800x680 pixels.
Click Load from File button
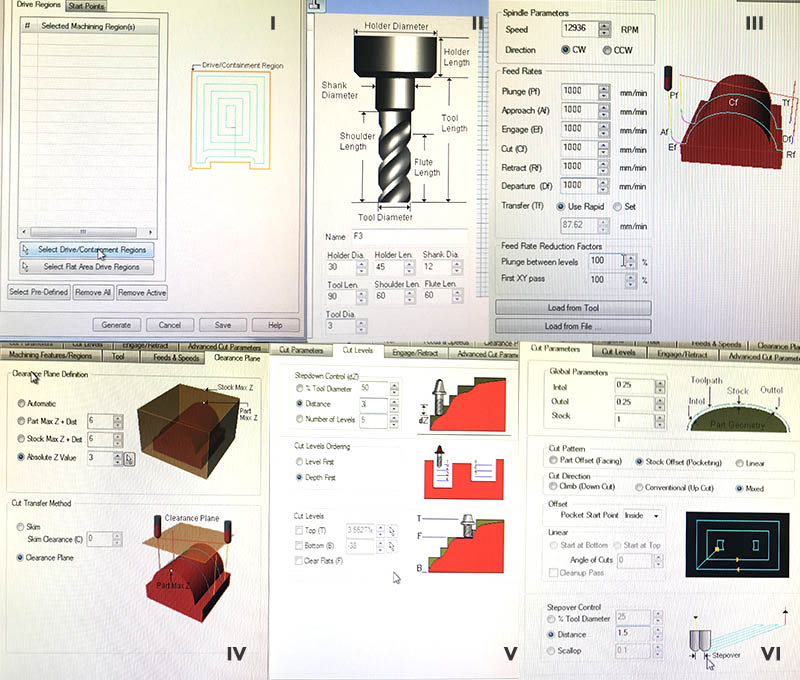[x=573, y=326]
